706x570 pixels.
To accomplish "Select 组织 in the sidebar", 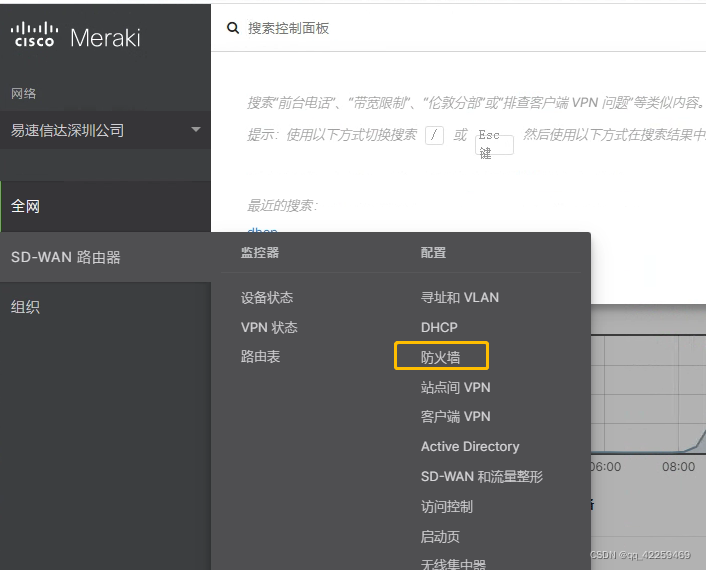I will 105,307.
